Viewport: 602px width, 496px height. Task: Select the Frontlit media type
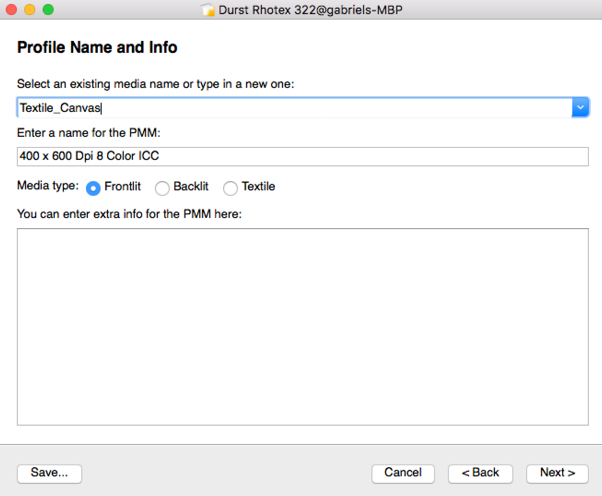click(x=93, y=188)
